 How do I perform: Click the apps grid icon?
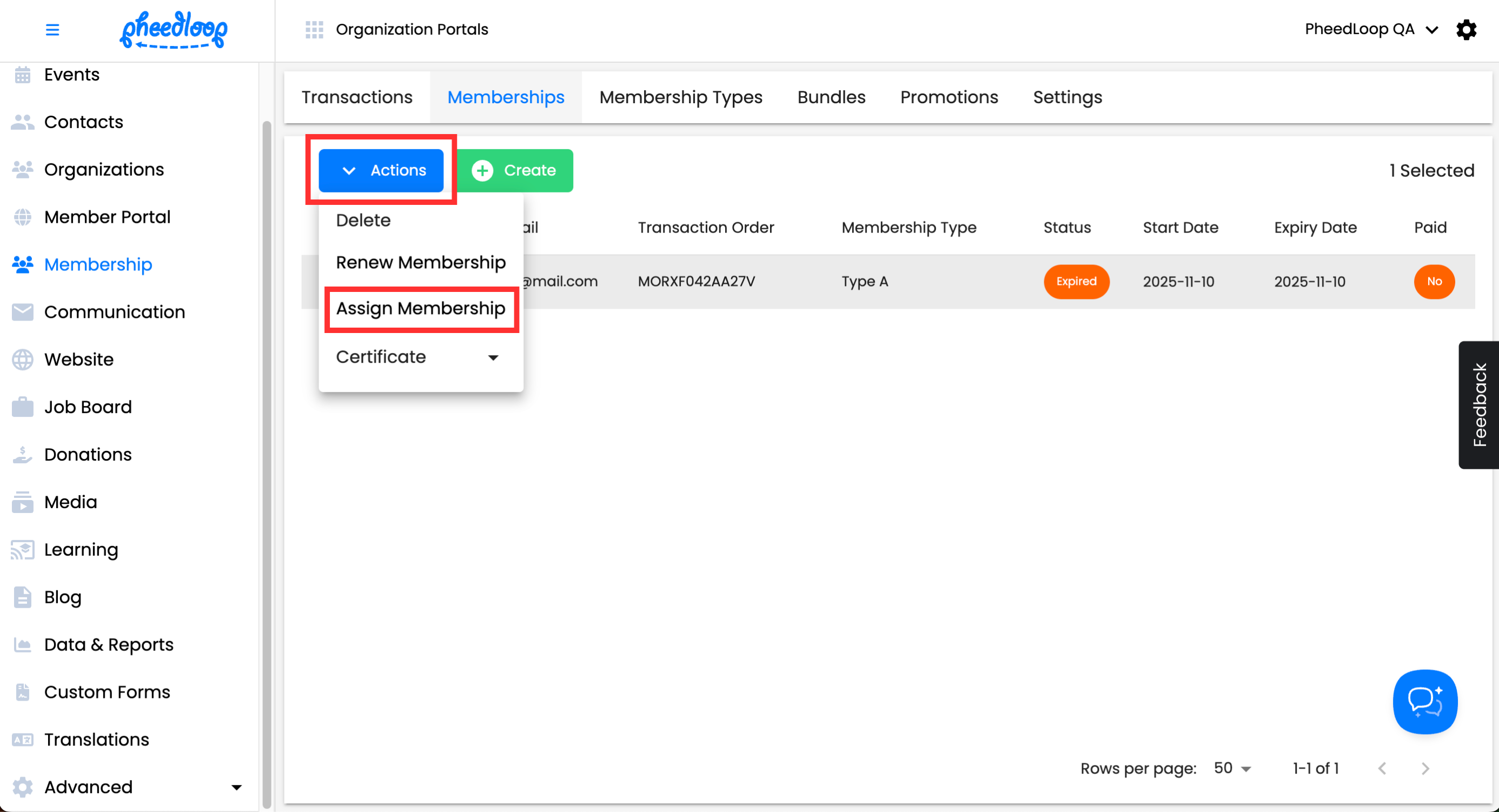(314, 29)
